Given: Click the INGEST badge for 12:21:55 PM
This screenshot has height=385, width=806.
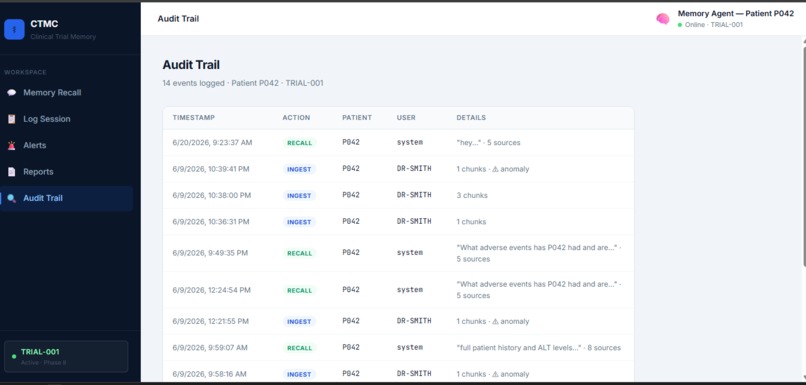Looking at the screenshot, I should 299,322.
